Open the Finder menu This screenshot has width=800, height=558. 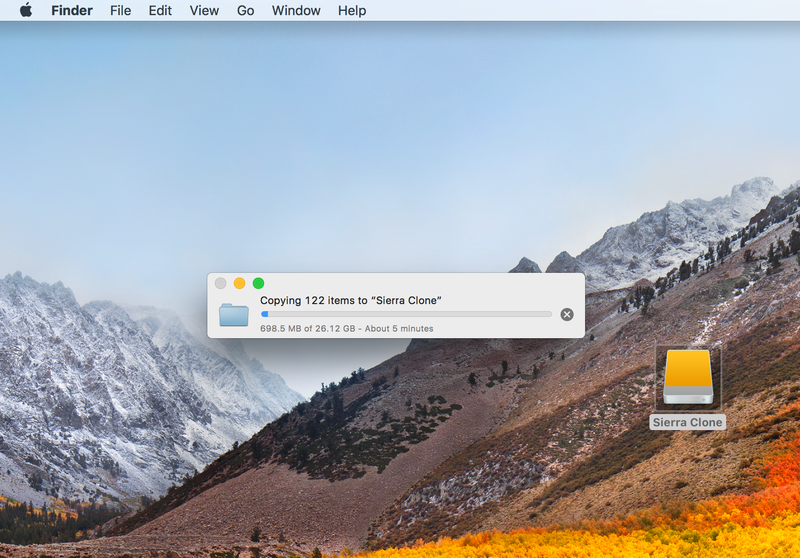tap(72, 11)
